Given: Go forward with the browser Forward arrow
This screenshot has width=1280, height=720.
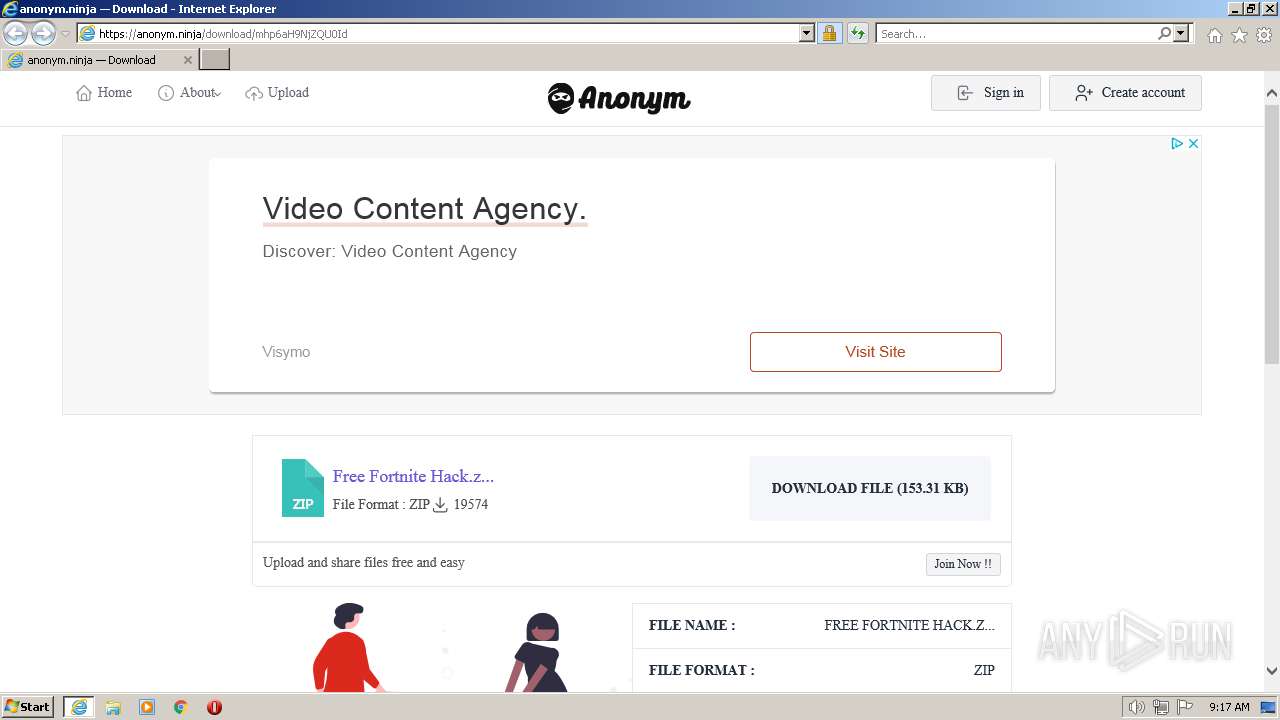Looking at the screenshot, I should click(43, 33).
